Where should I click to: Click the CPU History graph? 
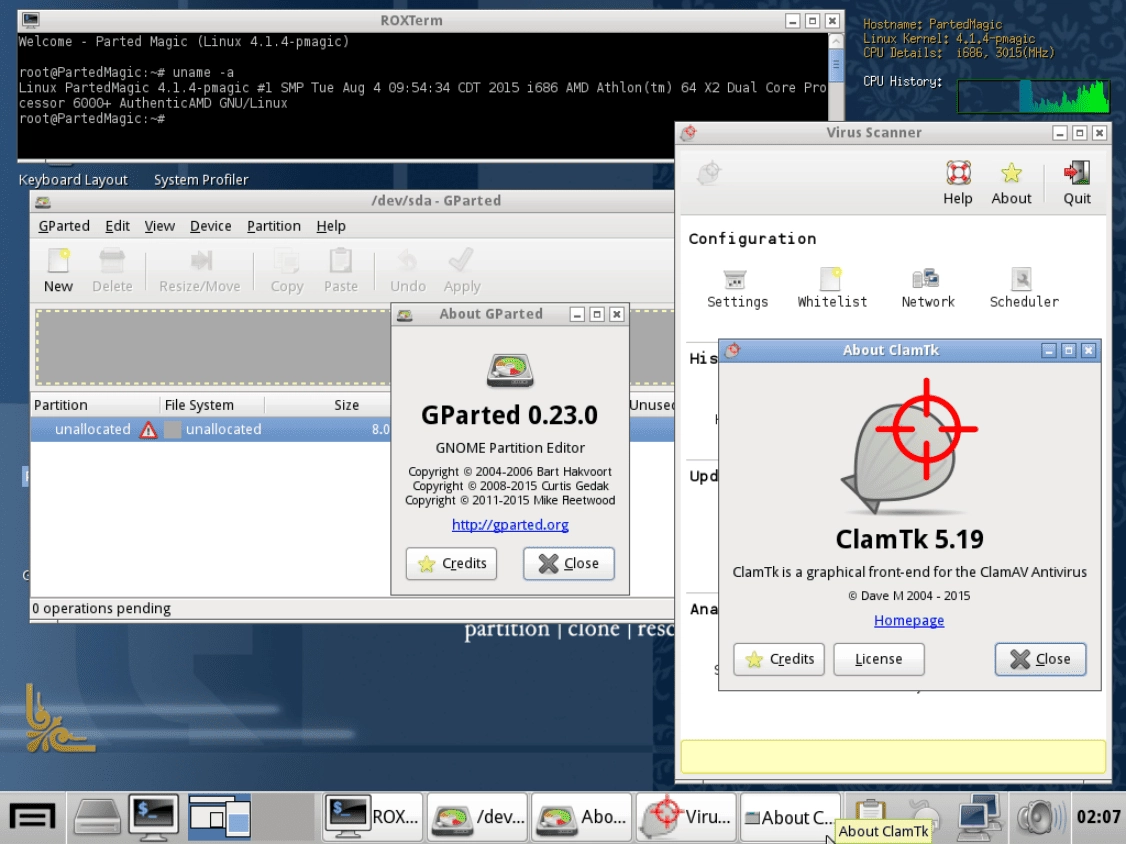click(x=1033, y=96)
